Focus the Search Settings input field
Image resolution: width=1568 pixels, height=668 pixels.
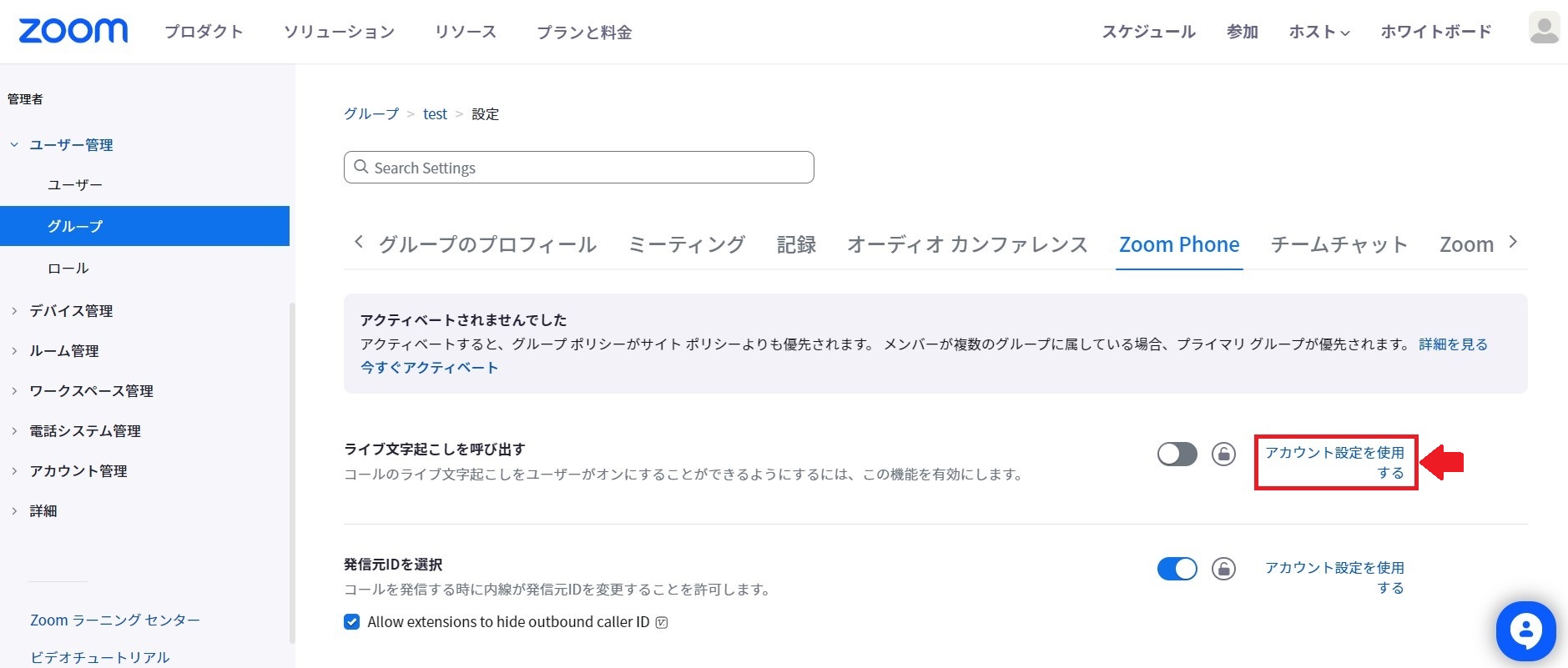coord(579,167)
